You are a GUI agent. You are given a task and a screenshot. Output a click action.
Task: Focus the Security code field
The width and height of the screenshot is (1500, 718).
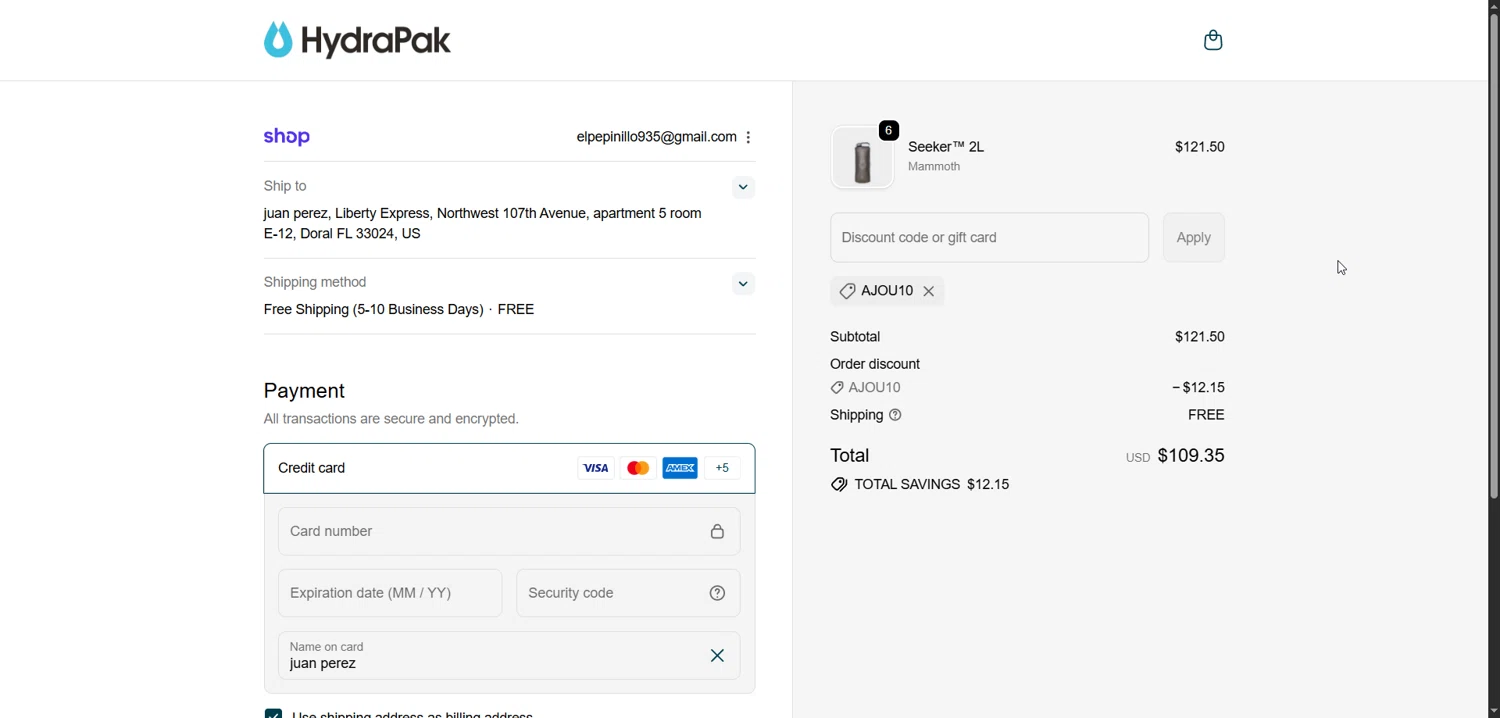pos(628,593)
